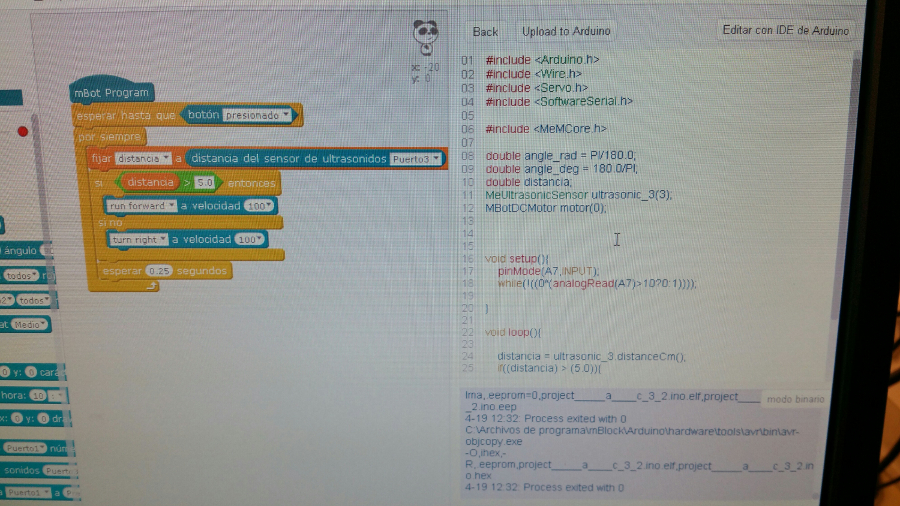900x506 pixels.
Task: Click line MeUltrasonicSensor ultrasonic_3(3);
Action: tap(579, 195)
